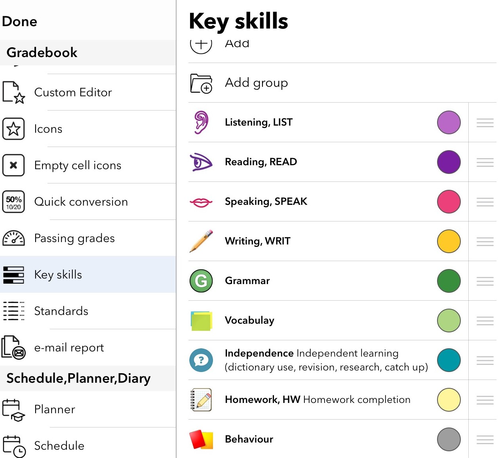Open the Custom Editor settings
This screenshot has height=458, width=500.
tap(88, 92)
